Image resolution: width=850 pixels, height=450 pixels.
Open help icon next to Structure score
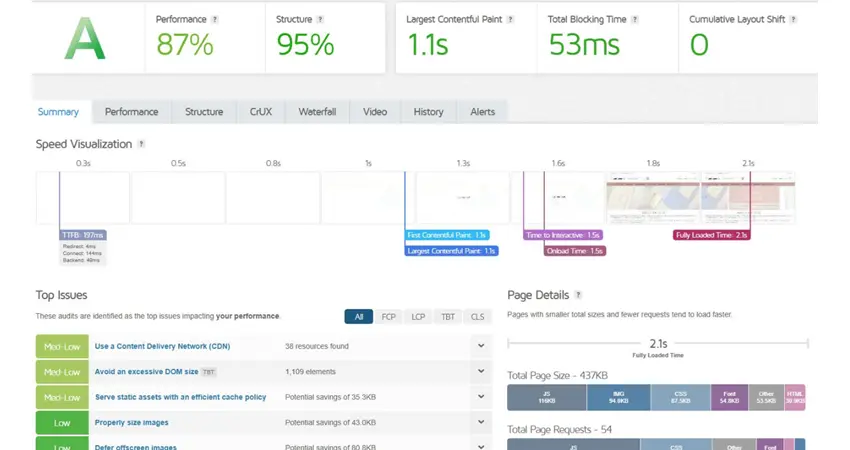tap(320, 20)
